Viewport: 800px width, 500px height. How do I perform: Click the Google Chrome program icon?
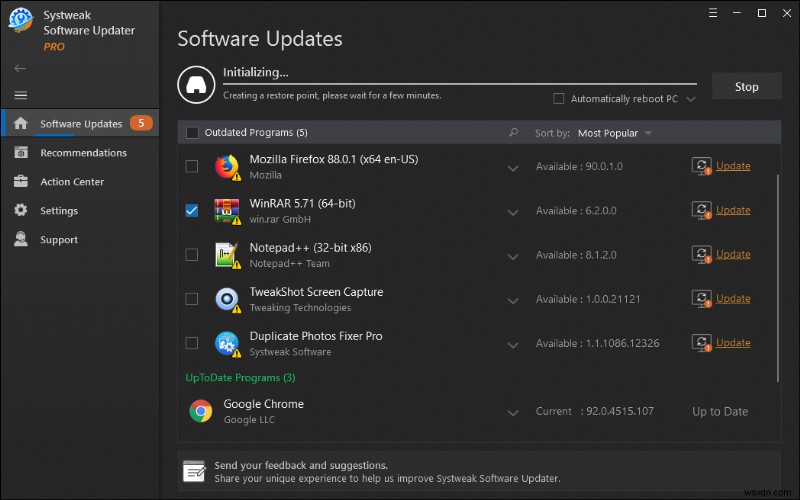coord(201,411)
